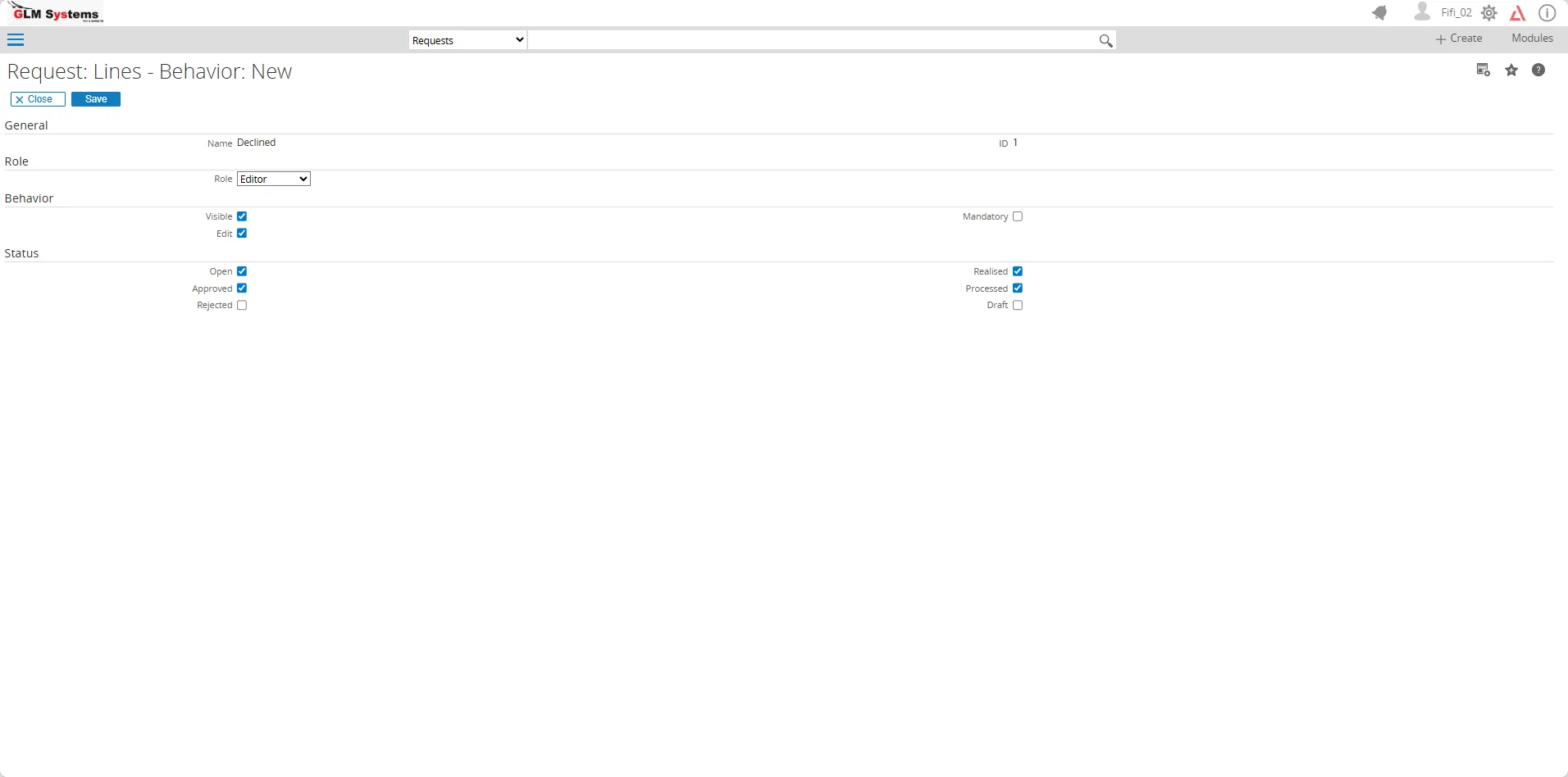Uncheck the Open status checkbox
Viewport: 1568px width, 777px height.
(242, 271)
